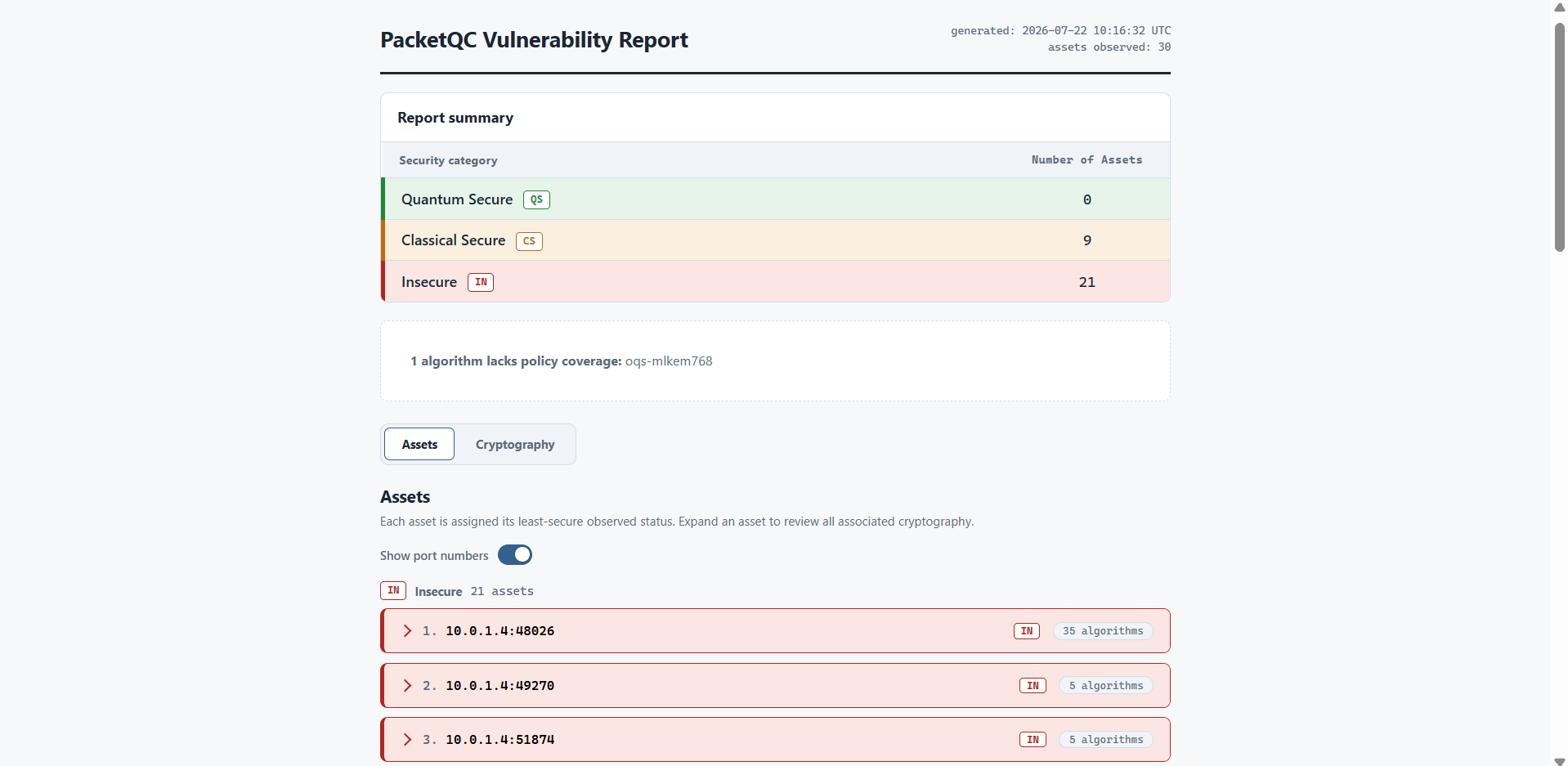Click the IN badge on row 10.0.1.4:49270
The width and height of the screenshot is (1568, 766).
click(x=1033, y=686)
